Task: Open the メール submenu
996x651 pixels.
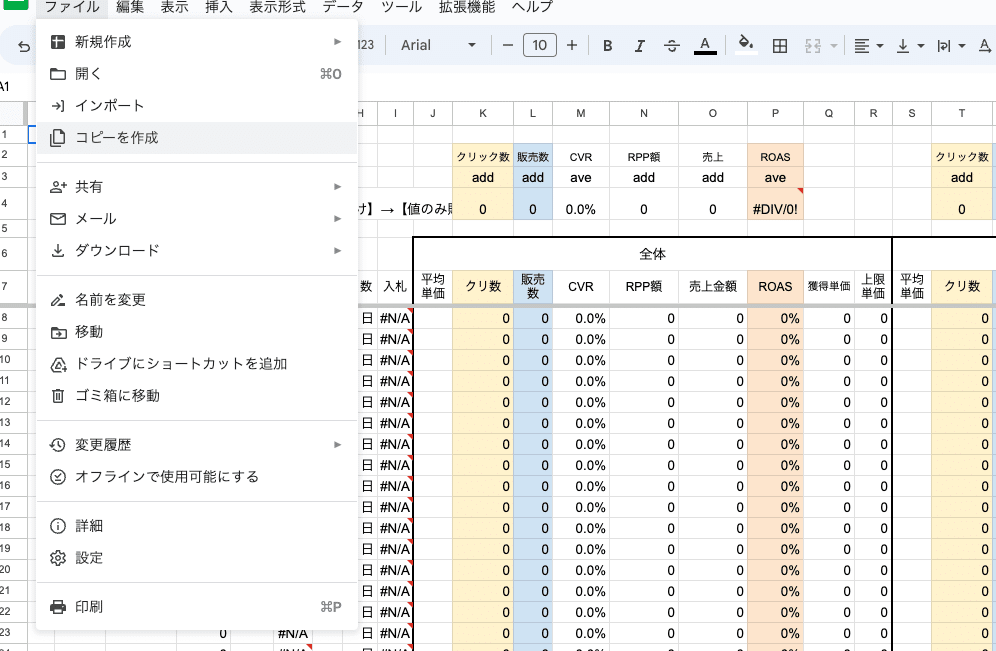Action: [197, 218]
